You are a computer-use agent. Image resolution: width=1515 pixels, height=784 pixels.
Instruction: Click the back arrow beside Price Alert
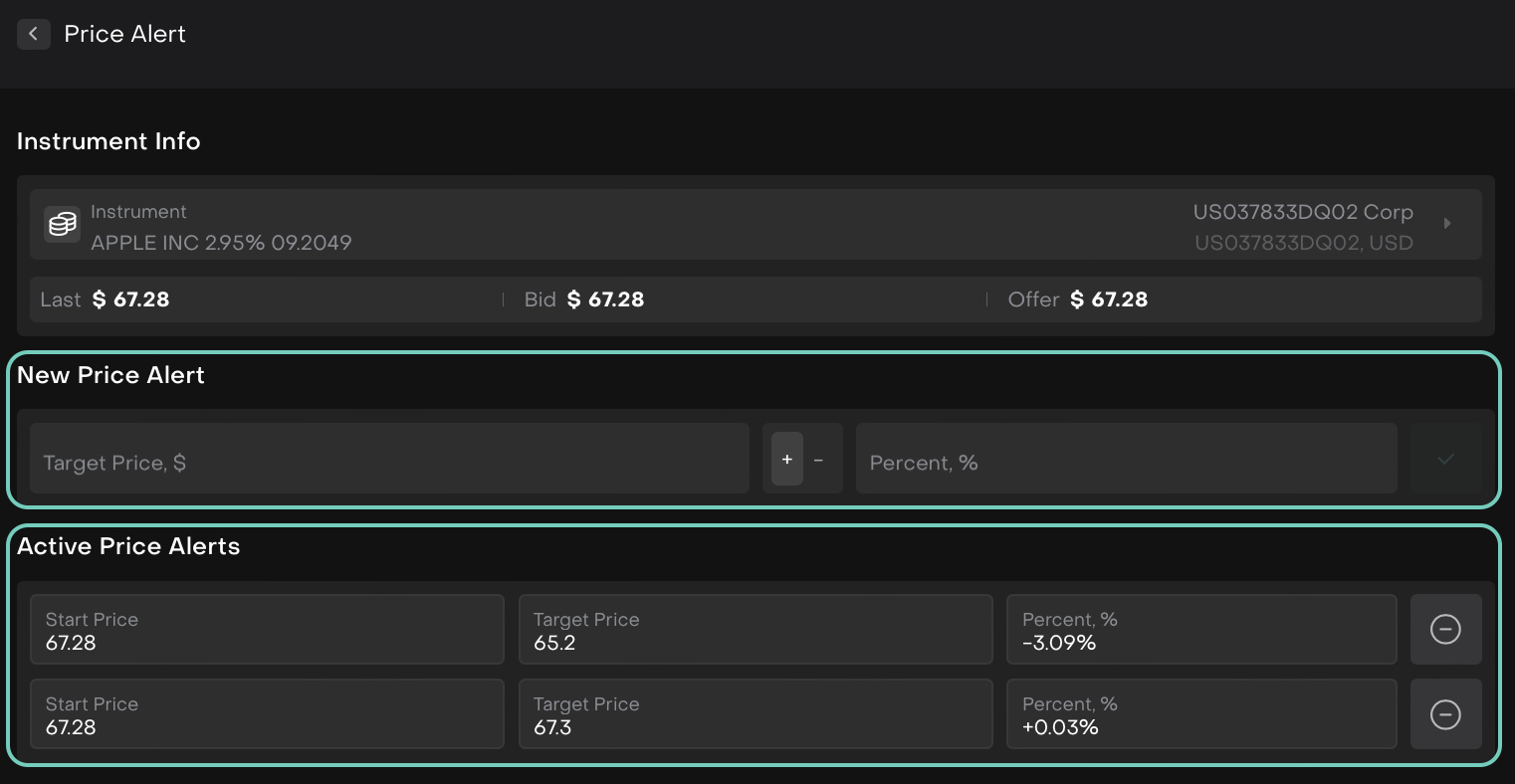(x=33, y=34)
